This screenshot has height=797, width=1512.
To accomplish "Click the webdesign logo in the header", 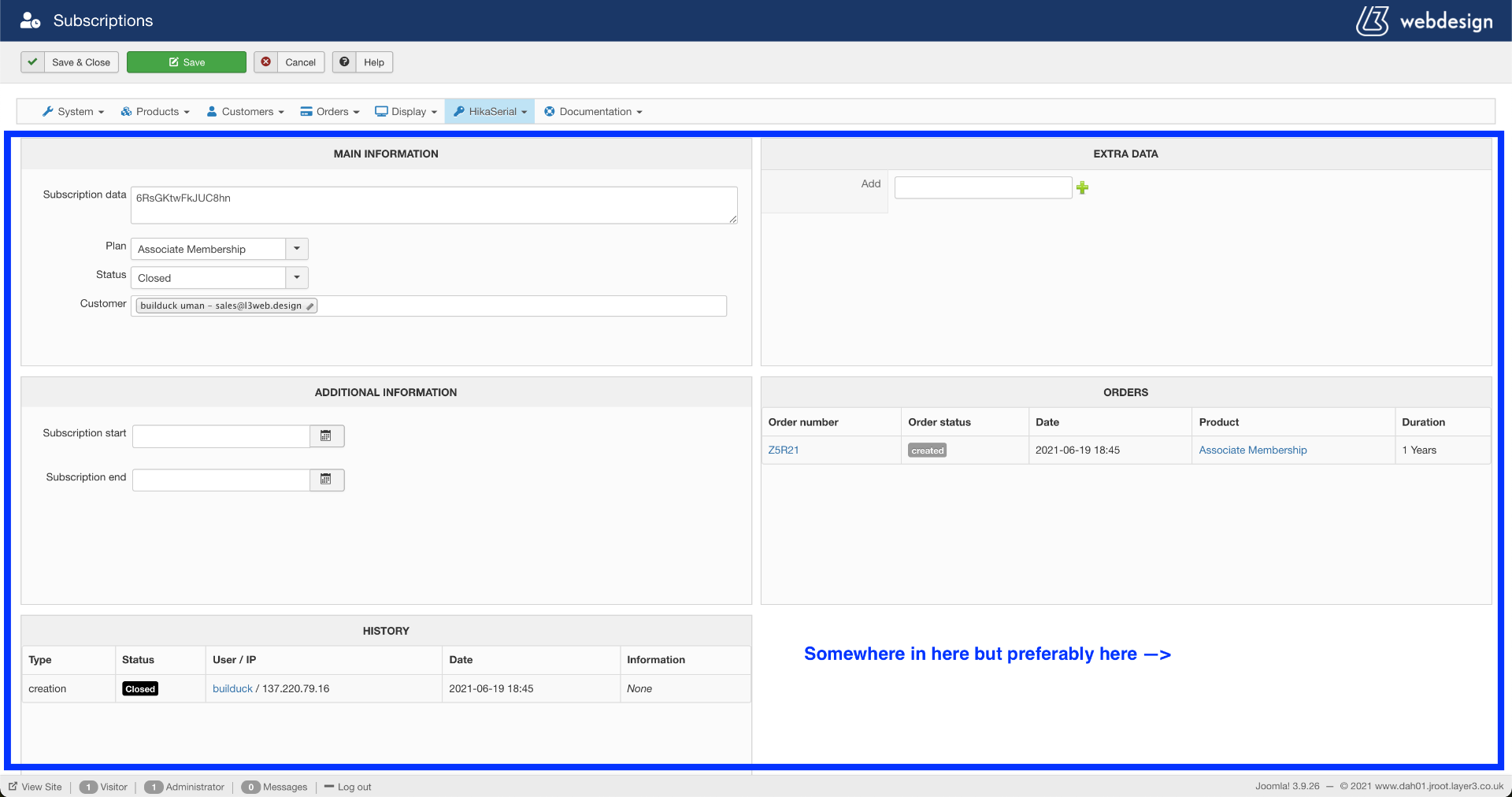I will pyautogui.click(x=1424, y=21).
